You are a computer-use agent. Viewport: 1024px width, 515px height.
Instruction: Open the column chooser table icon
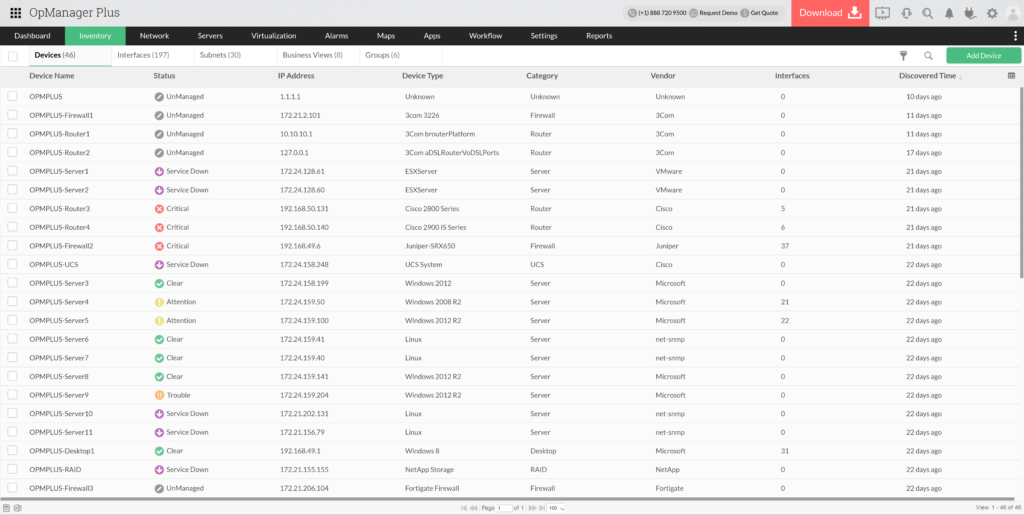pyautogui.click(x=1011, y=76)
